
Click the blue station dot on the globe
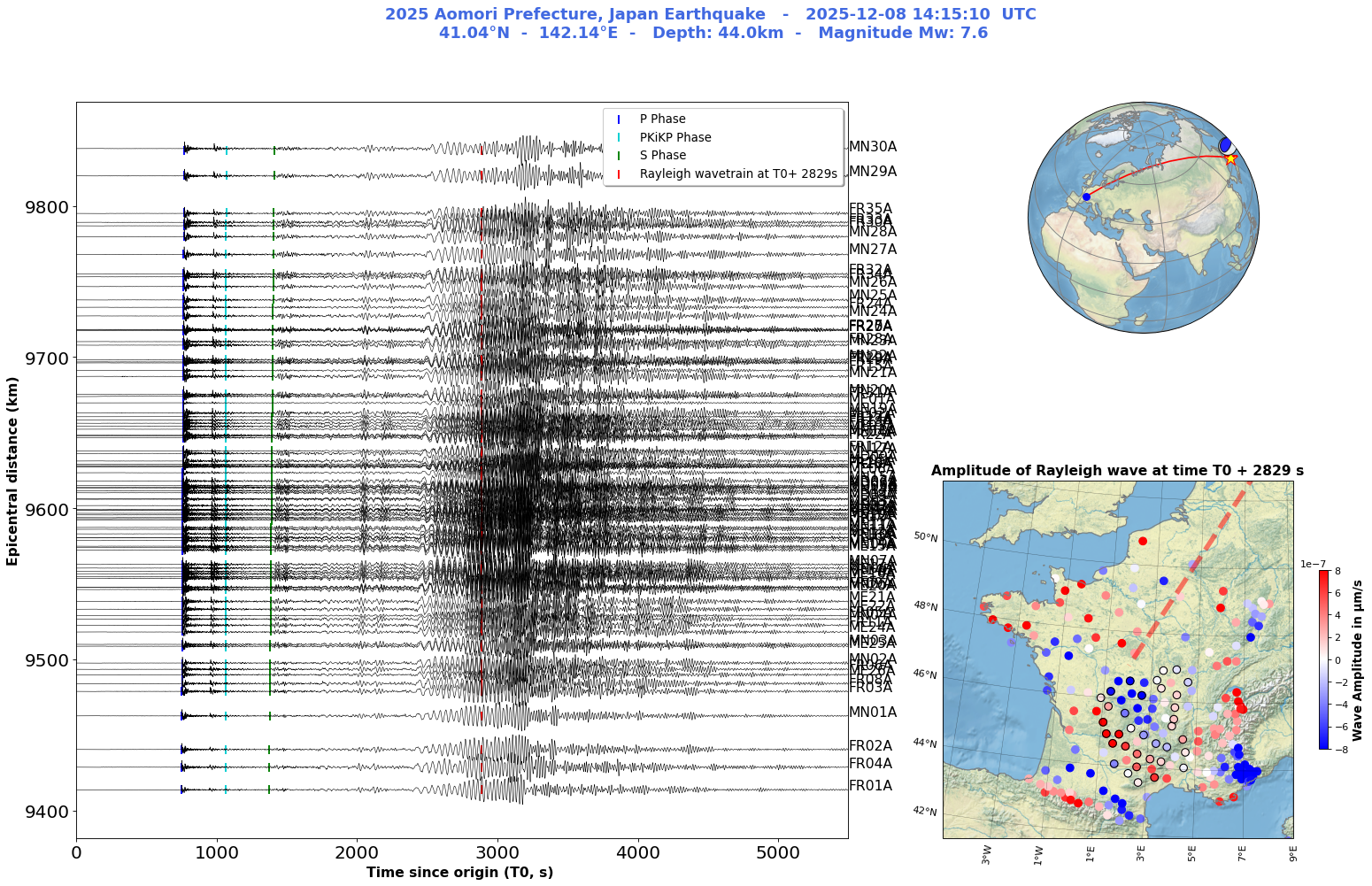pos(1086,196)
